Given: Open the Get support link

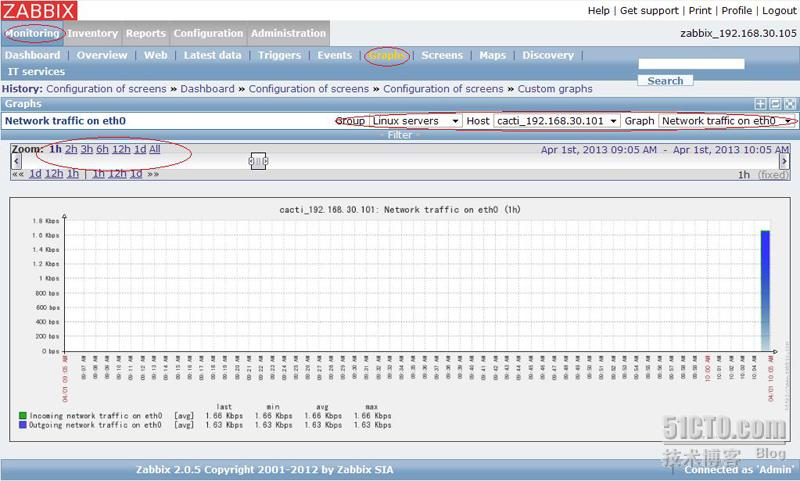Looking at the screenshot, I should tap(649, 11).
